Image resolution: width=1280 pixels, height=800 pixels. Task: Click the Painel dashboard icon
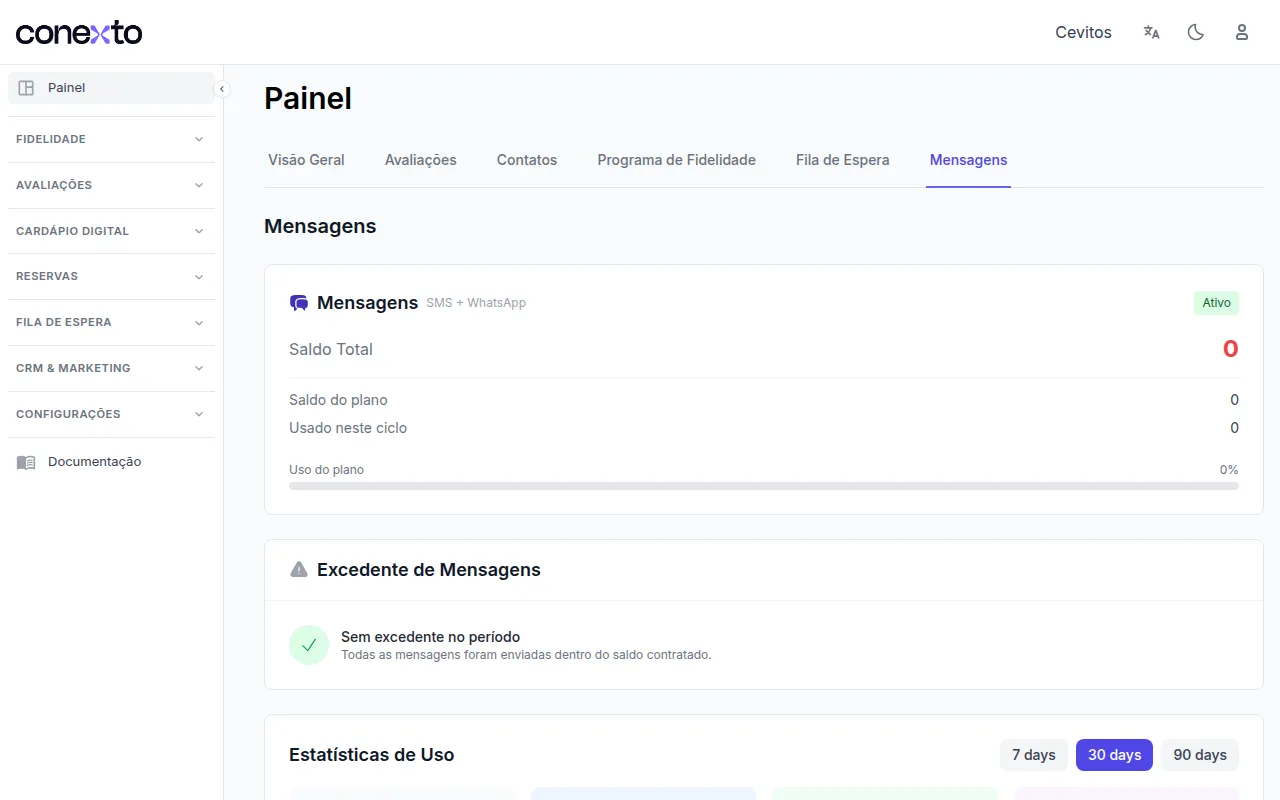tap(26, 88)
